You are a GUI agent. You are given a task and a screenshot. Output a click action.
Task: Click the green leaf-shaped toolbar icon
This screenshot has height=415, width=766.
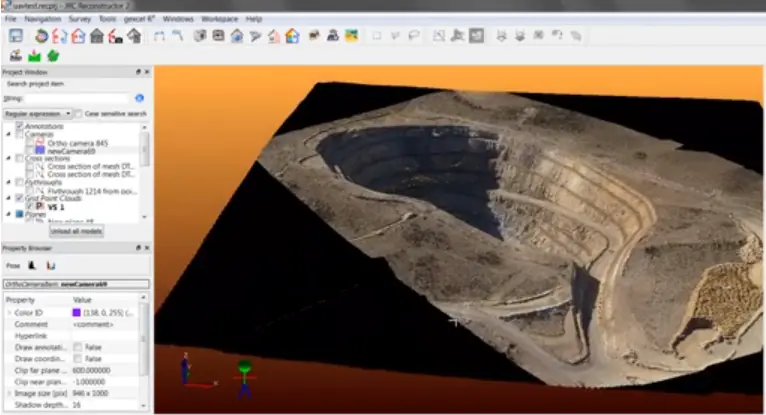coord(53,56)
